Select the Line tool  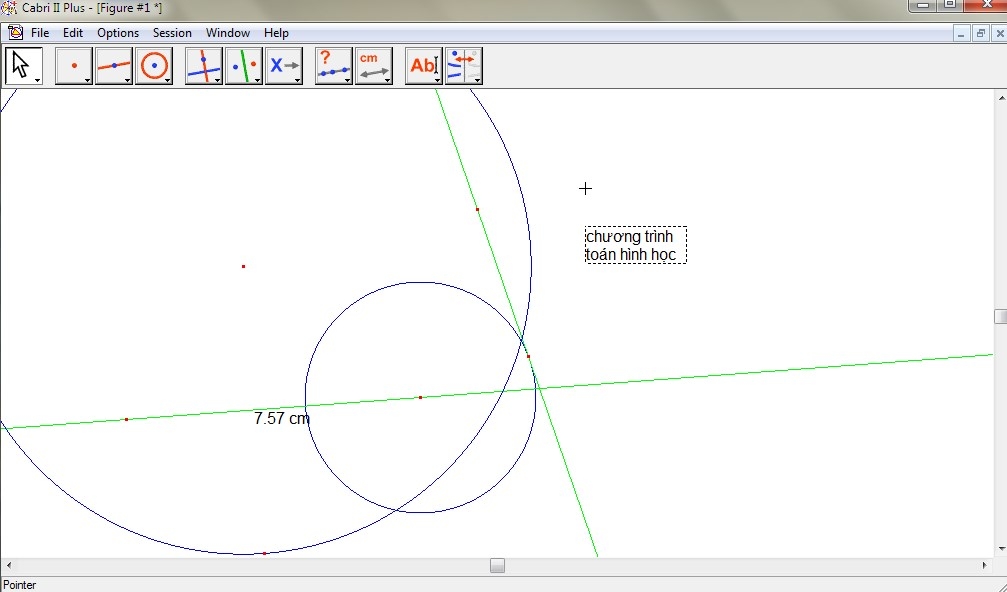pyautogui.click(x=114, y=65)
